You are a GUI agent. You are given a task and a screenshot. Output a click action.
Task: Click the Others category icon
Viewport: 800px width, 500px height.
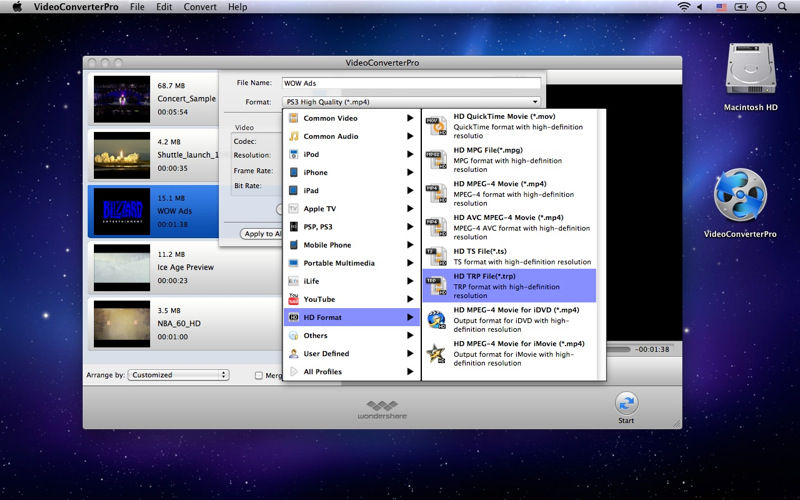pyautogui.click(x=293, y=335)
